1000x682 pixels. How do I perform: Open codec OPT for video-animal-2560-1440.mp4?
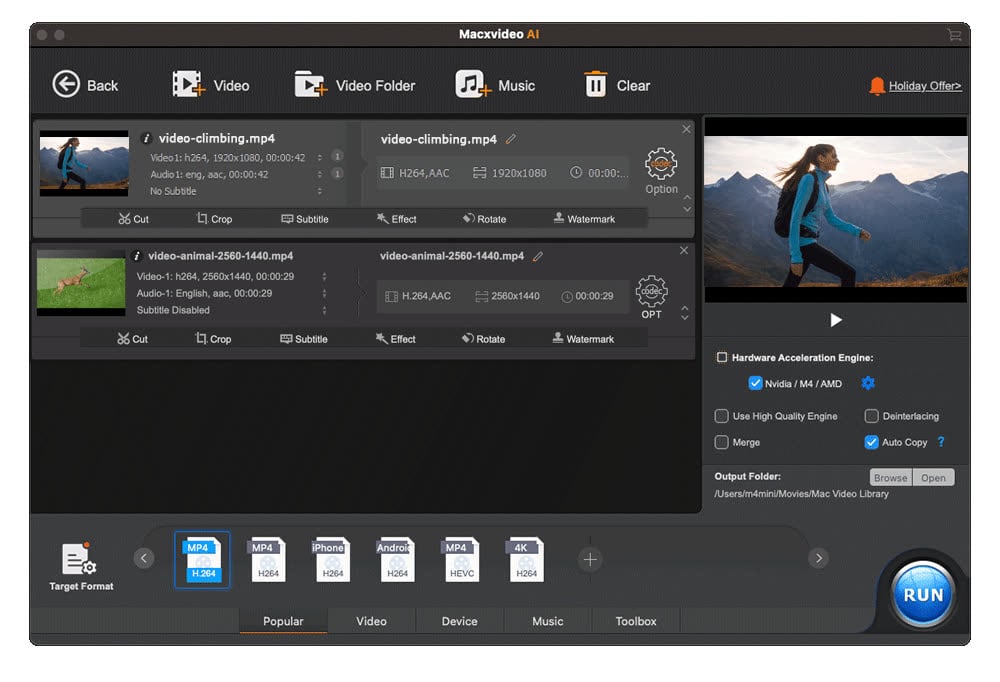pyautogui.click(x=651, y=297)
